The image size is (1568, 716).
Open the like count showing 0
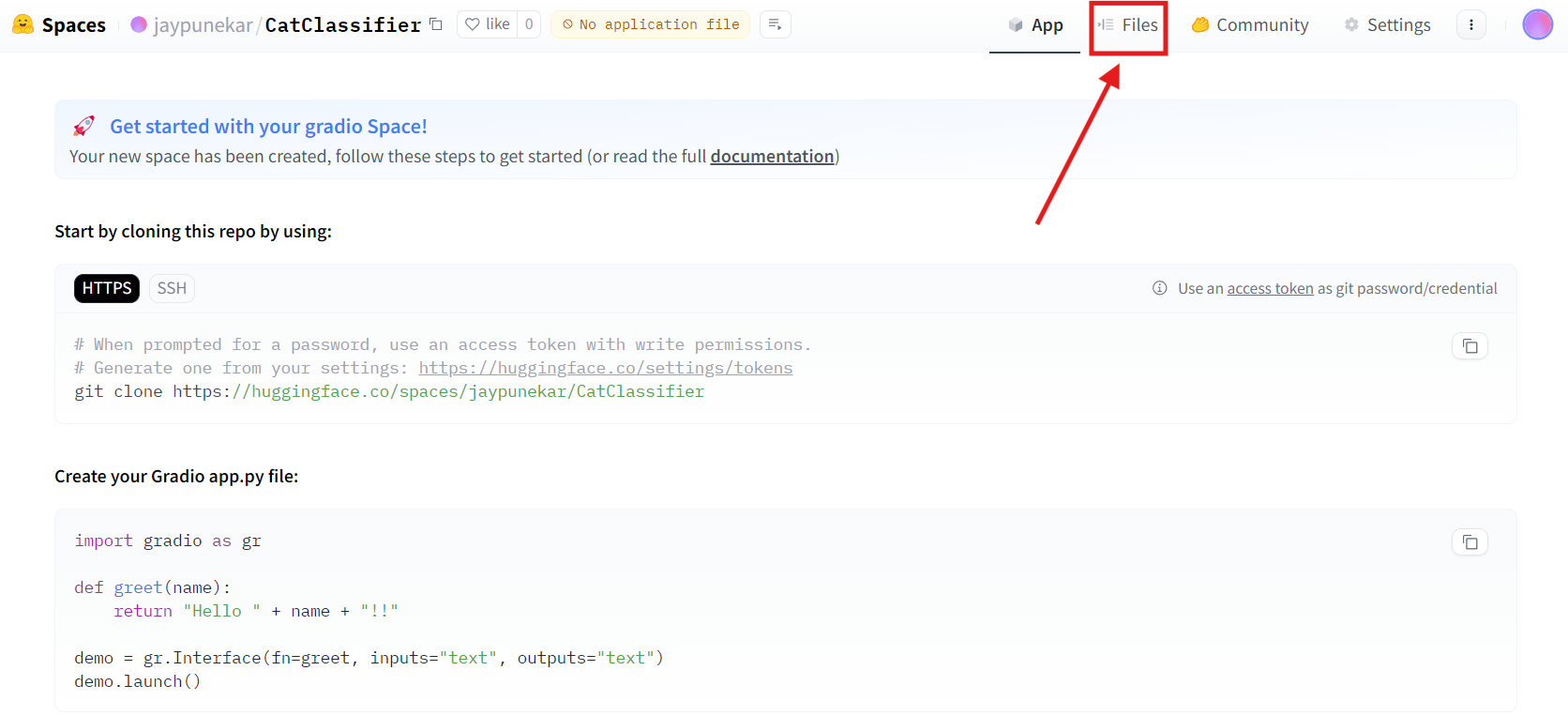pyautogui.click(x=529, y=24)
